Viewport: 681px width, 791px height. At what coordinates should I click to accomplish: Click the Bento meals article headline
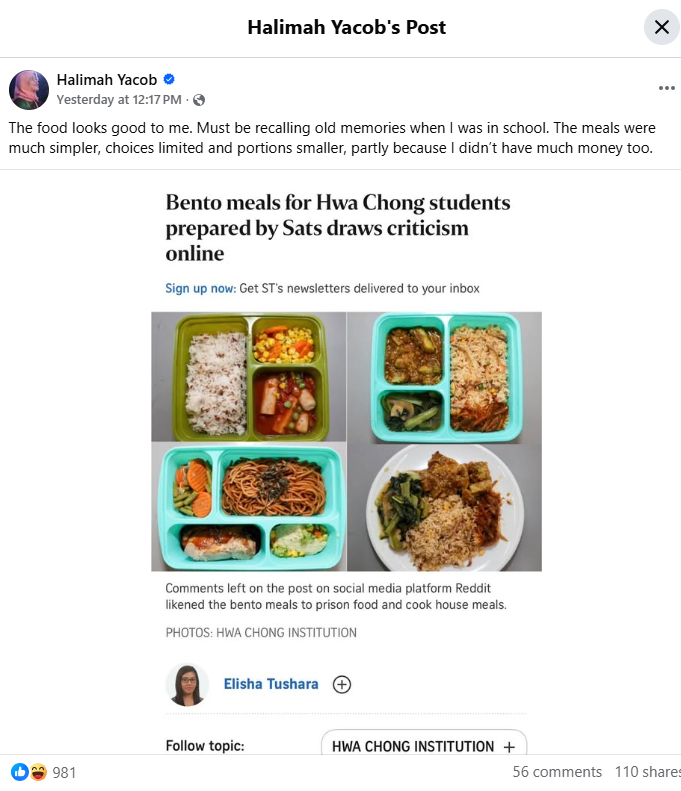338,228
